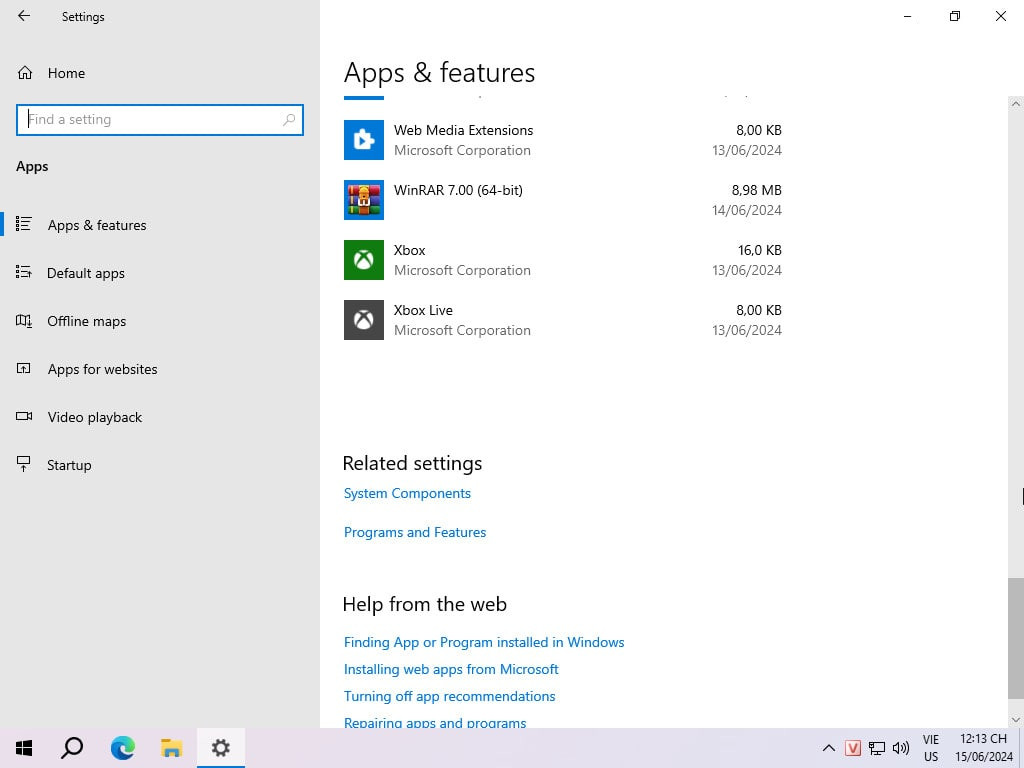This screenshot has height=768, width=1024.
Task: Go to Video playback settings
Action: pos(94,417)
